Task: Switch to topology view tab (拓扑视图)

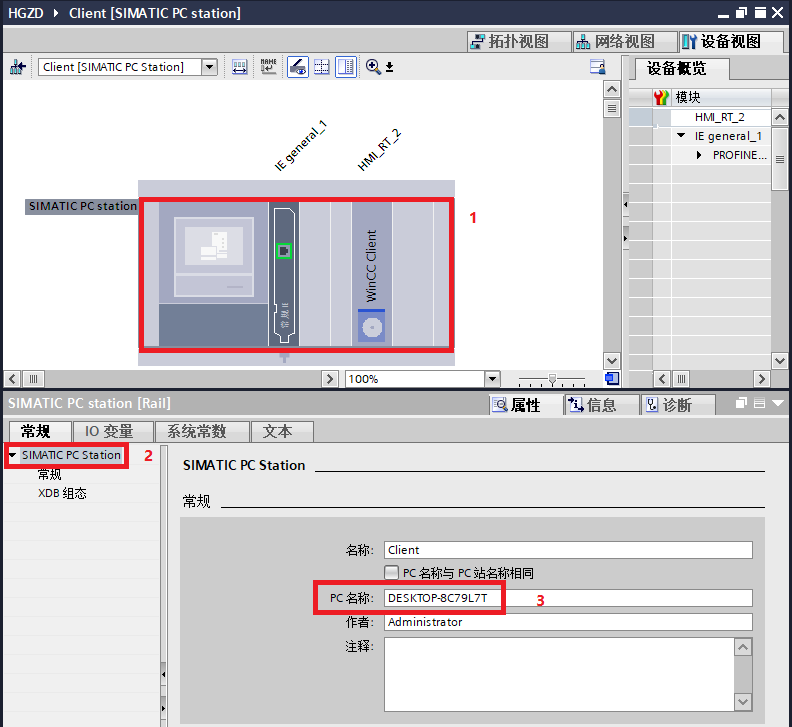Action: (519, 41)
